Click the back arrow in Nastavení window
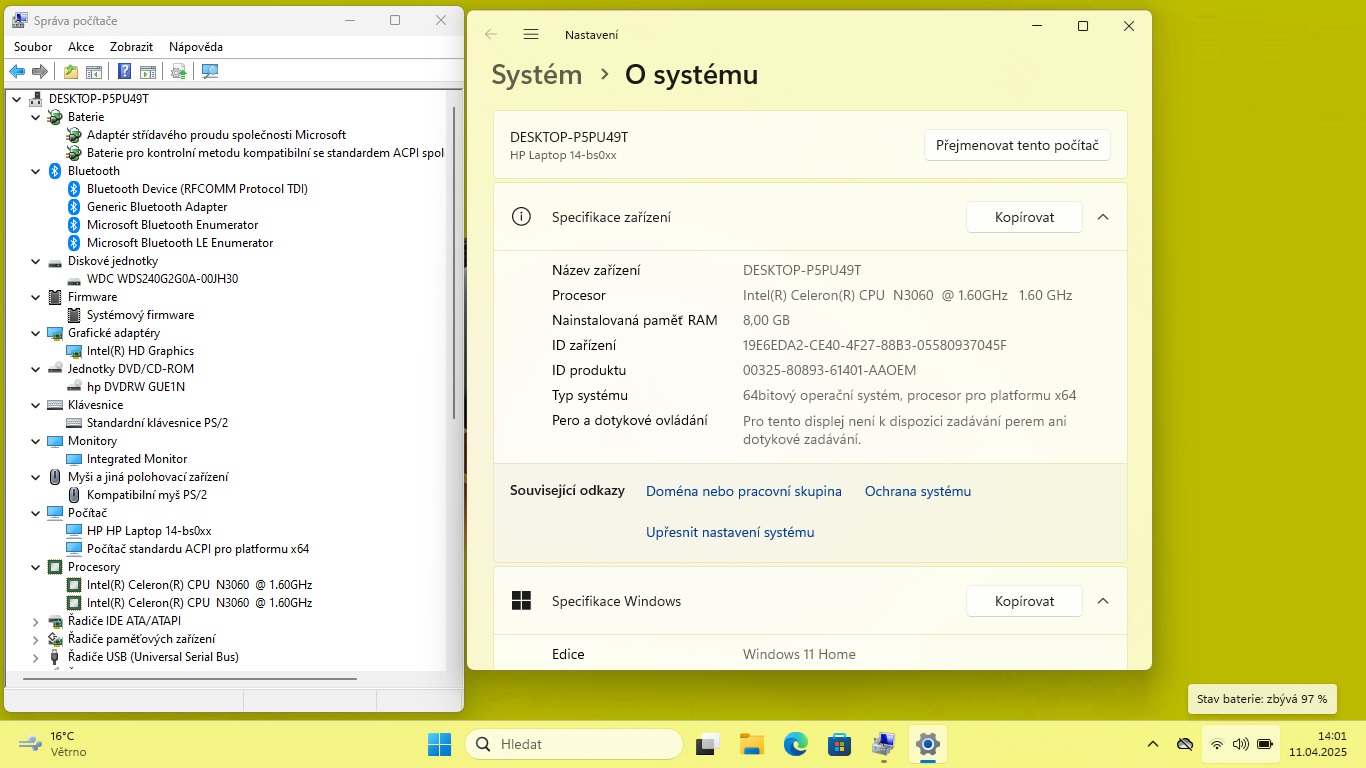Image resolution: width=1366 pixels, height=768 pixels. coord(491,34)
